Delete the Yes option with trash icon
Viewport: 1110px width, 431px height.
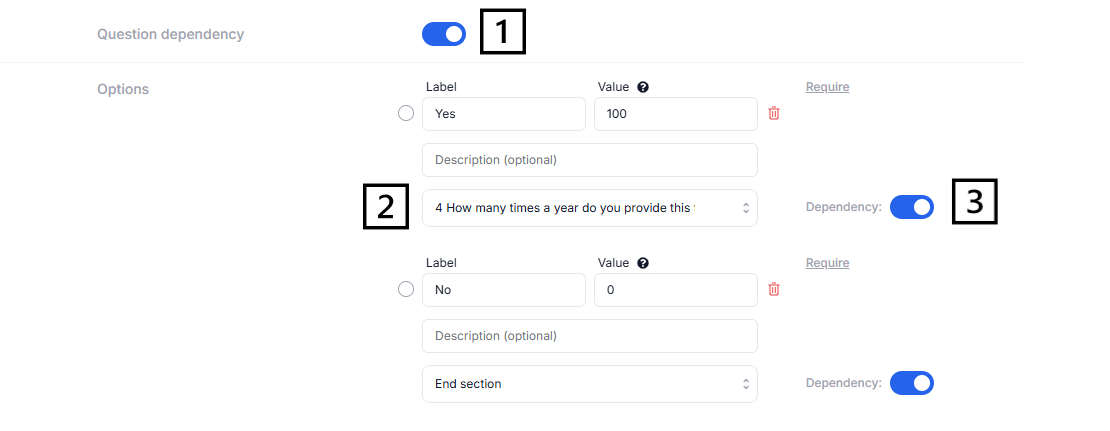tap(774, 114)
